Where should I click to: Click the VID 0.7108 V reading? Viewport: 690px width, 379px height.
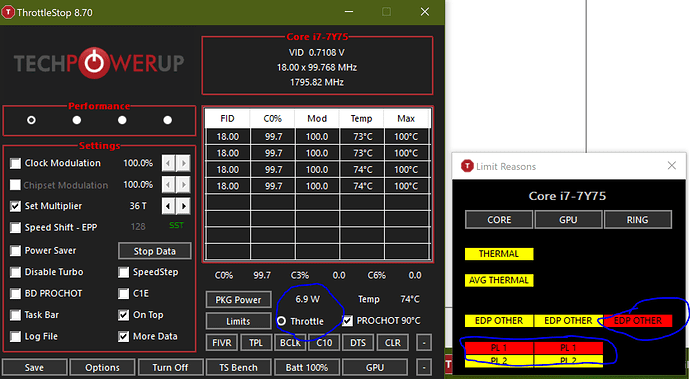(x=317, y=53)
